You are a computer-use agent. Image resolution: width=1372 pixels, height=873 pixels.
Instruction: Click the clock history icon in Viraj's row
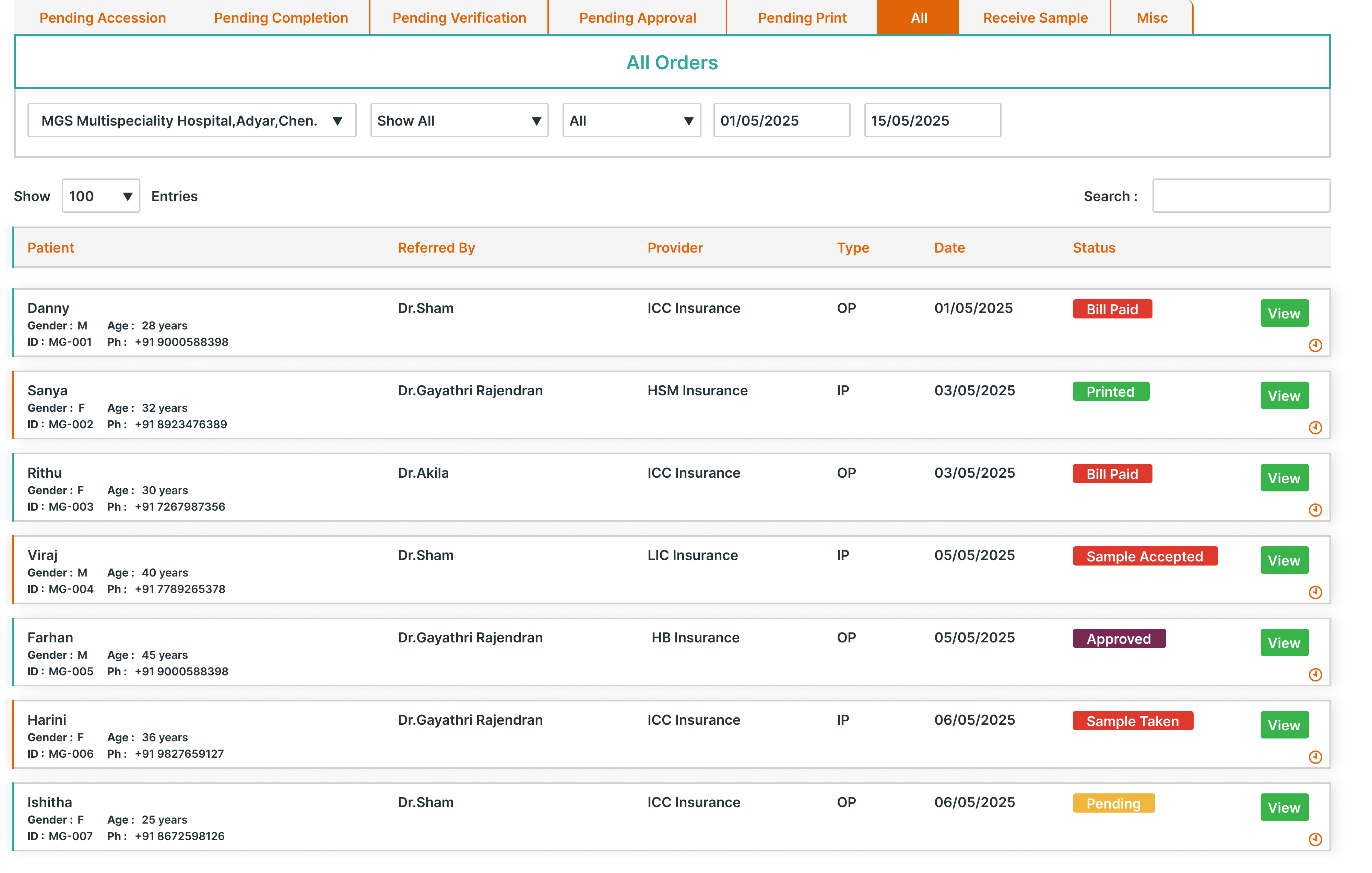[1315, 592]
